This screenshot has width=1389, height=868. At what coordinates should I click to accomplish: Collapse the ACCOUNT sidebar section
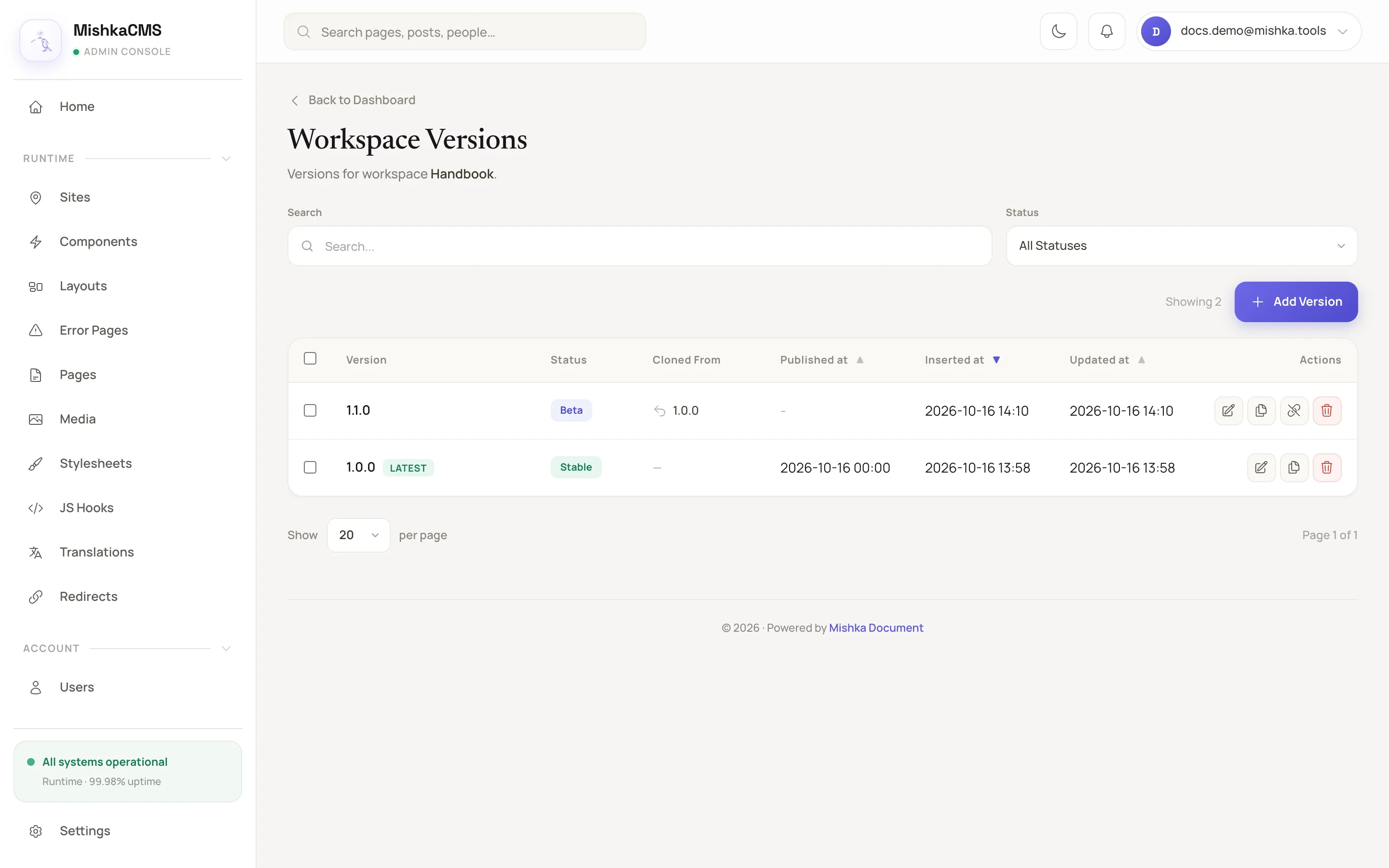pyautogui.click(x=226, y=648)
